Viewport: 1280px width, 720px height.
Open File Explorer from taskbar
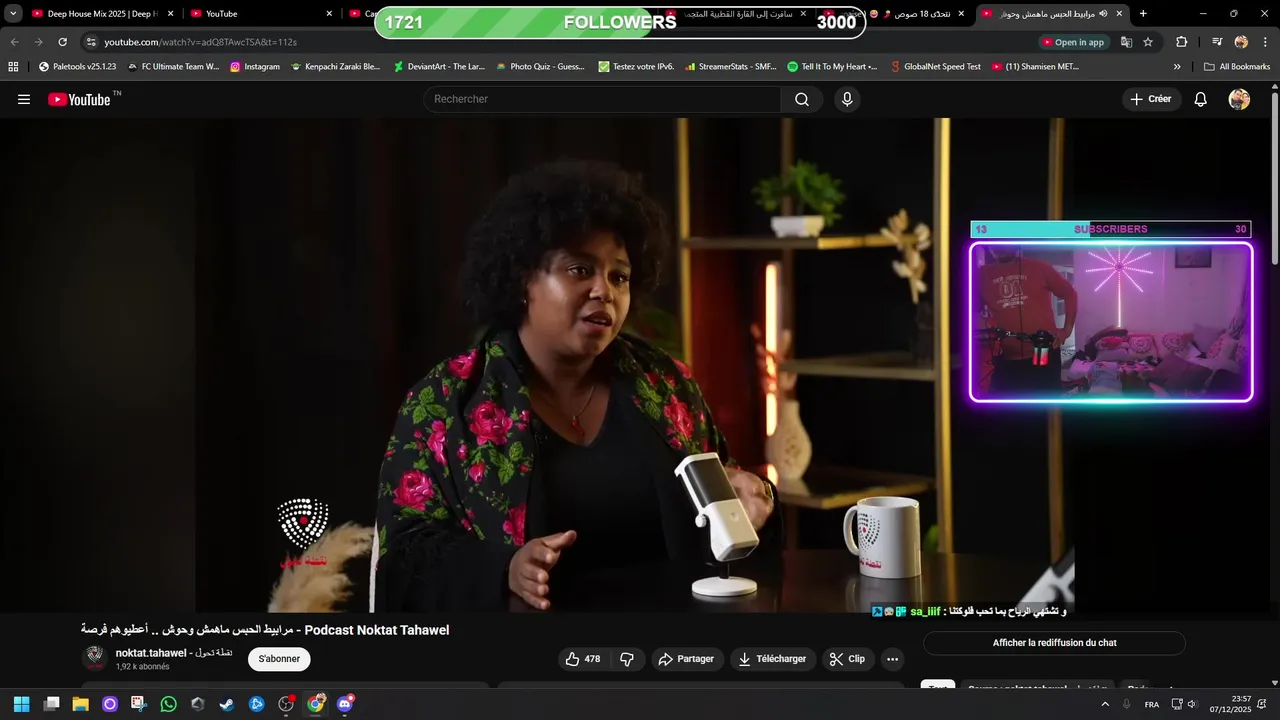[80, 704]
